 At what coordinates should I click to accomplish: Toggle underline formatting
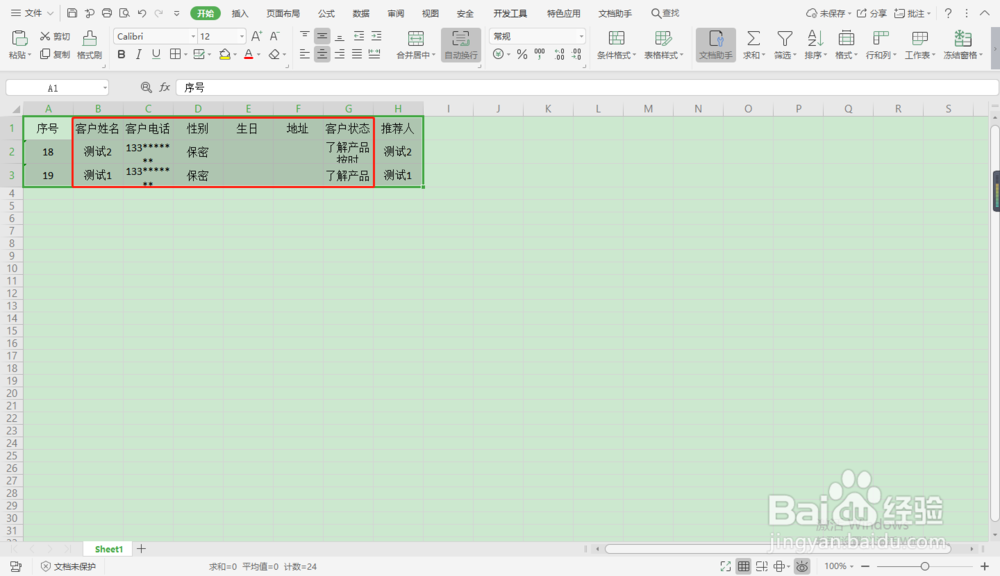point(156,54)
